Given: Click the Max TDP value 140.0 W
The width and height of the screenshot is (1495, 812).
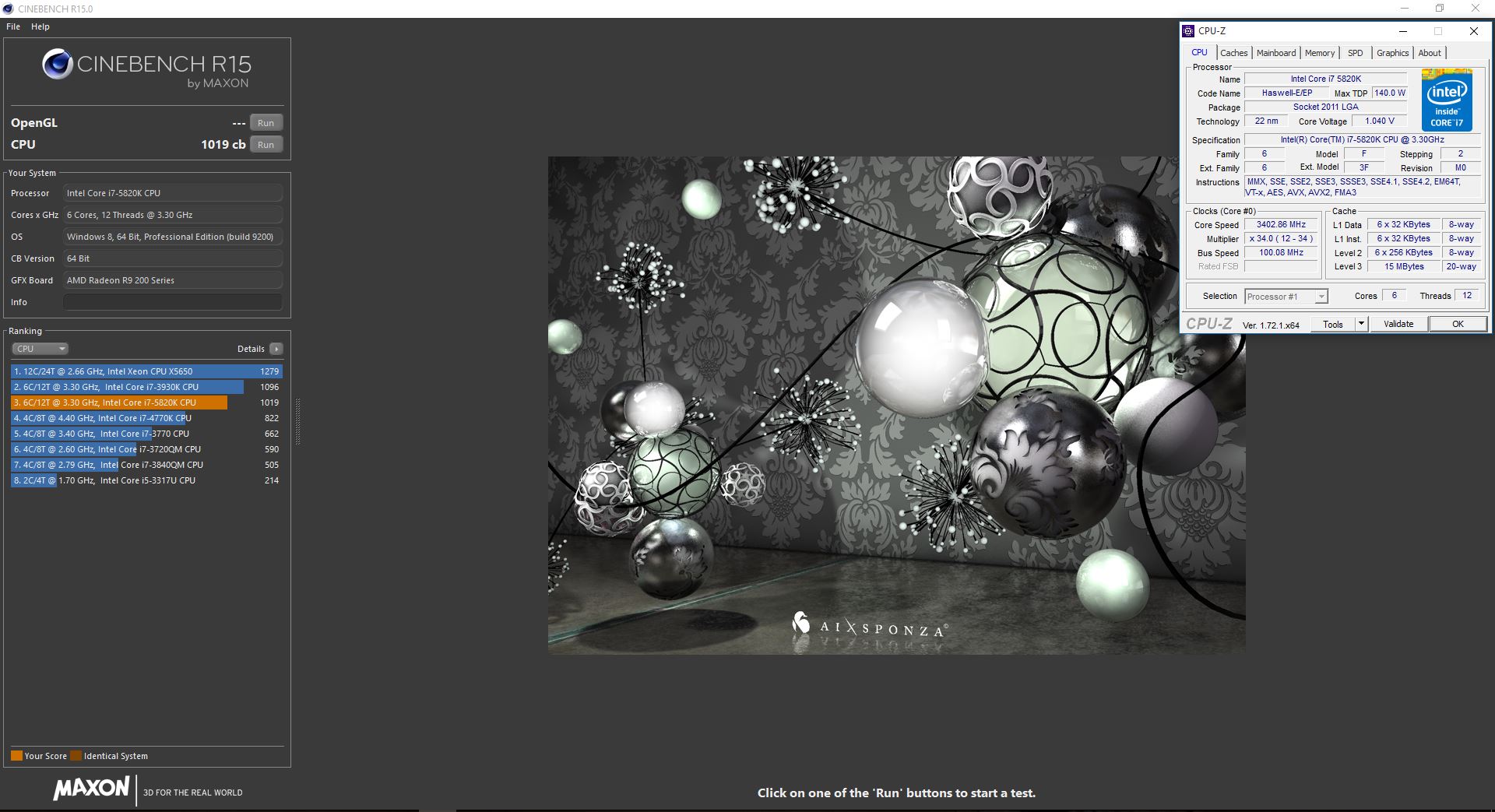Looking at the screenshot, I should coord(1390,93).
